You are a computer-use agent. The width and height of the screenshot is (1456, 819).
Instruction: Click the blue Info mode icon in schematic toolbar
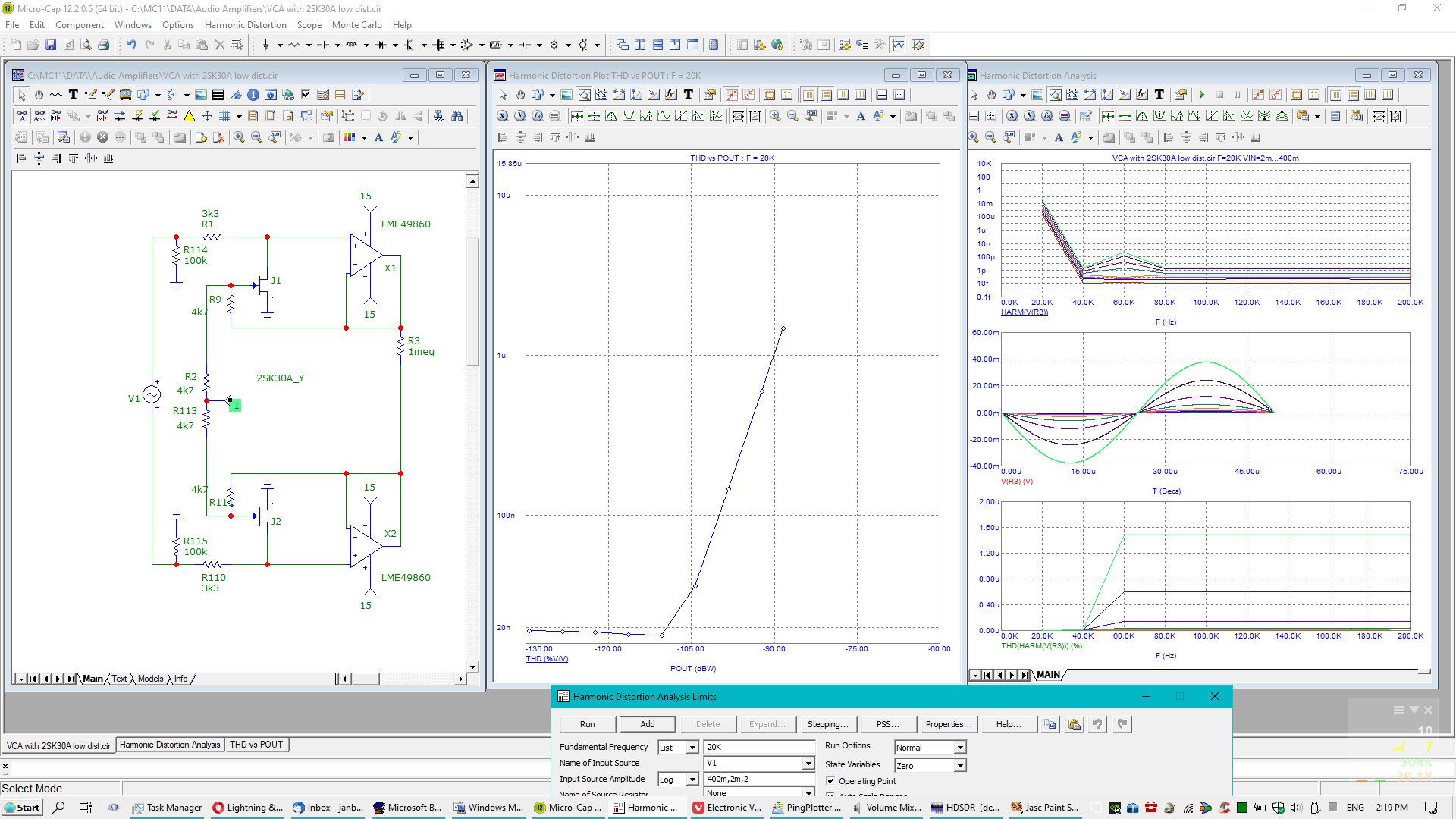(x=253, y=95)
